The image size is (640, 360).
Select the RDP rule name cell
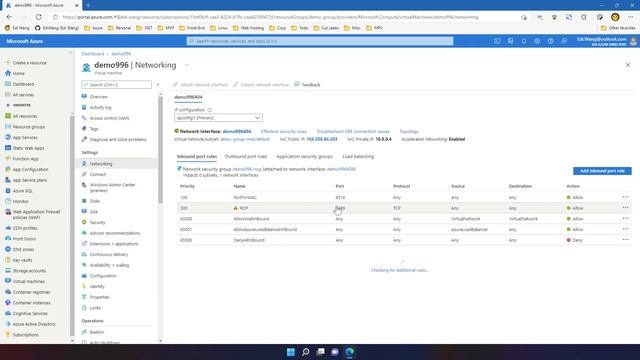tap(243, 208)
